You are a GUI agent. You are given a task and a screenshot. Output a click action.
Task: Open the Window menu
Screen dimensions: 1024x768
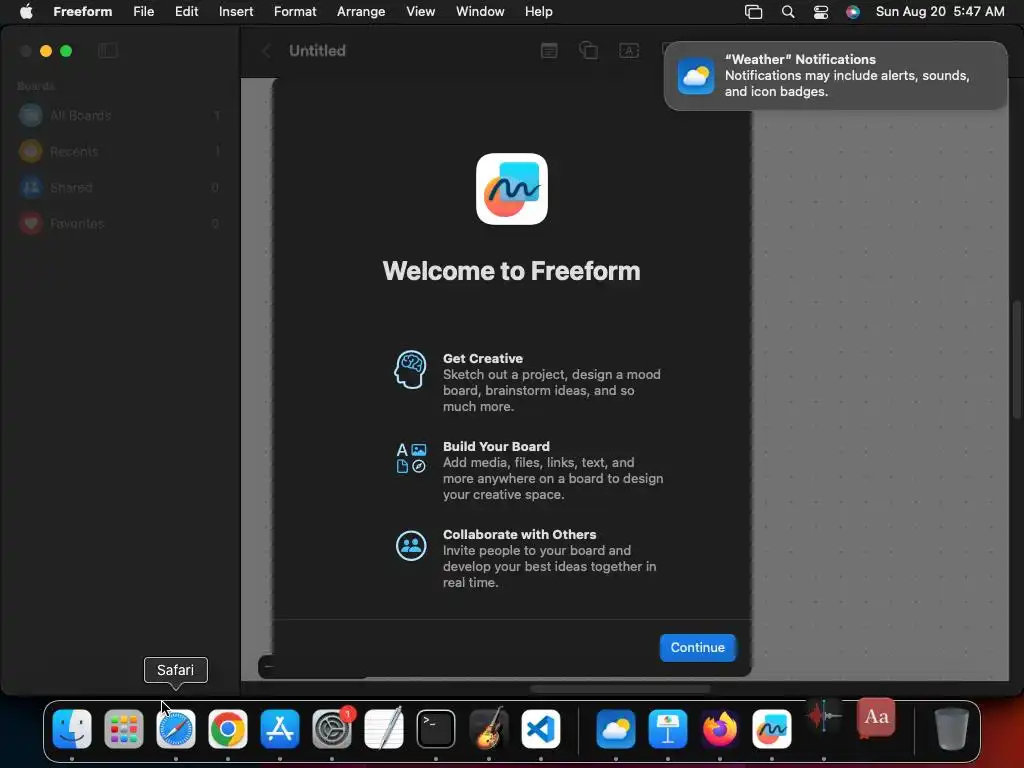pos(480,11)
